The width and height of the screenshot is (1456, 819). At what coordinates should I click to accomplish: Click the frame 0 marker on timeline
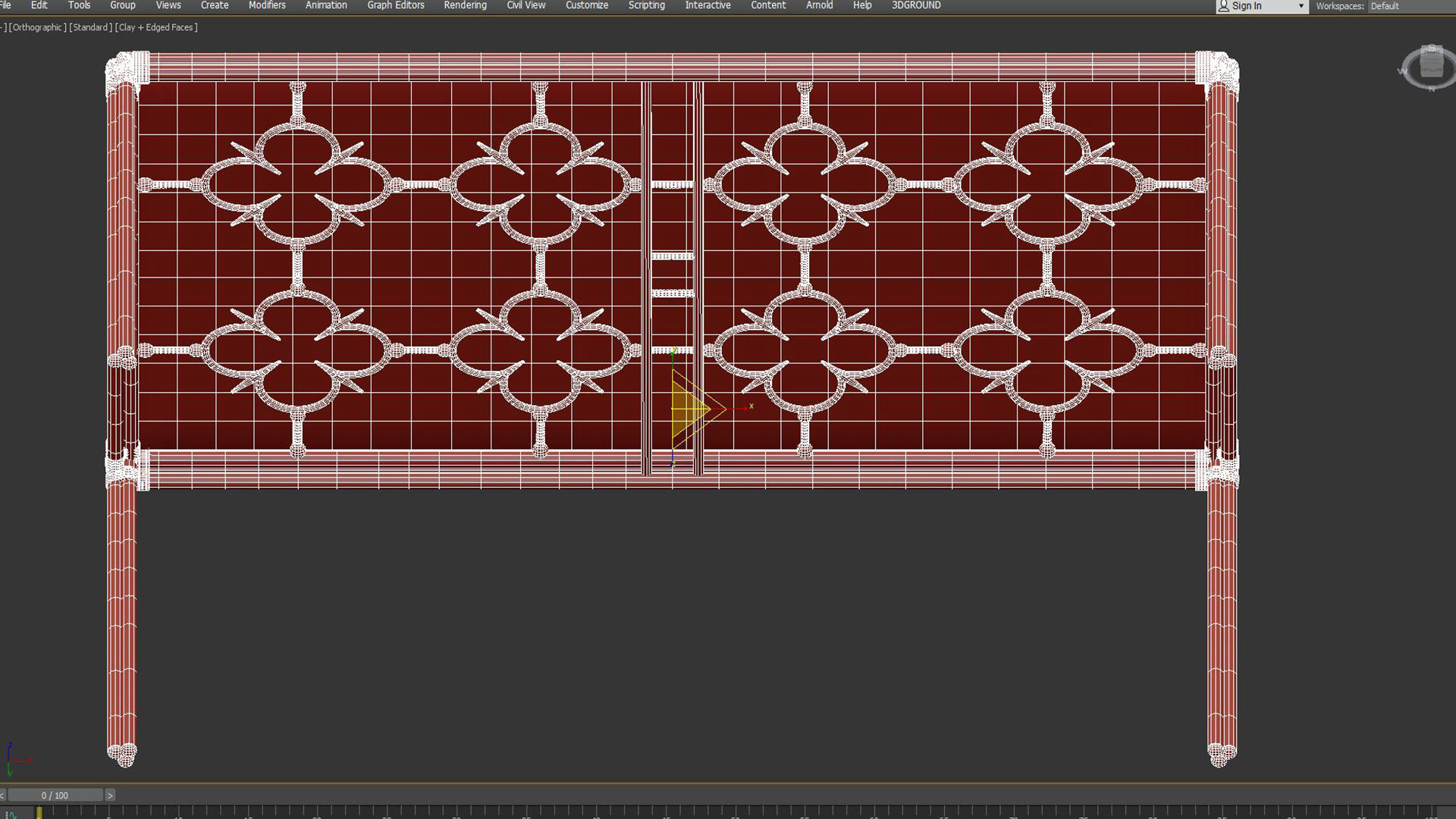click(39, 812)
